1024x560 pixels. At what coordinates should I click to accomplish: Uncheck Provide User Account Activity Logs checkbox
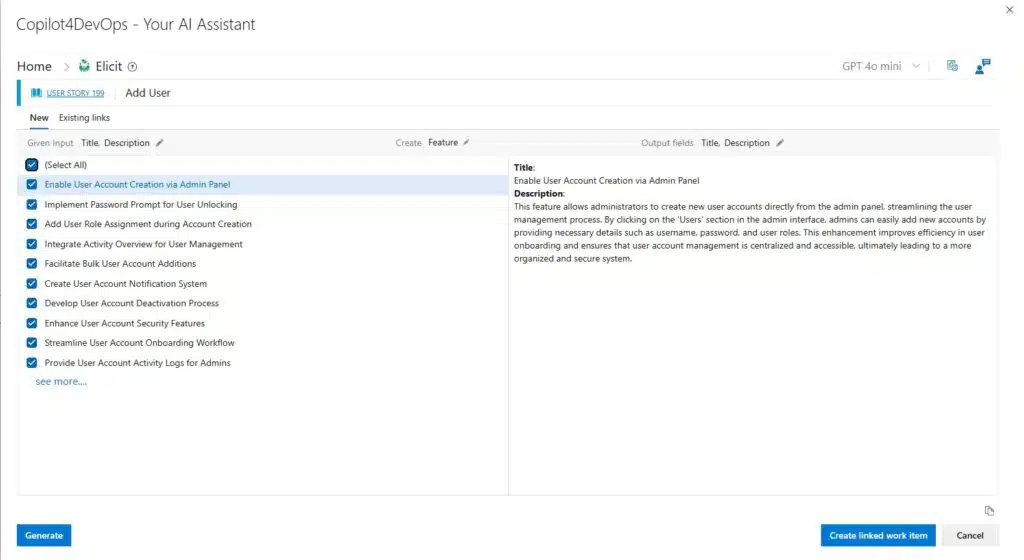click(32, 362)
